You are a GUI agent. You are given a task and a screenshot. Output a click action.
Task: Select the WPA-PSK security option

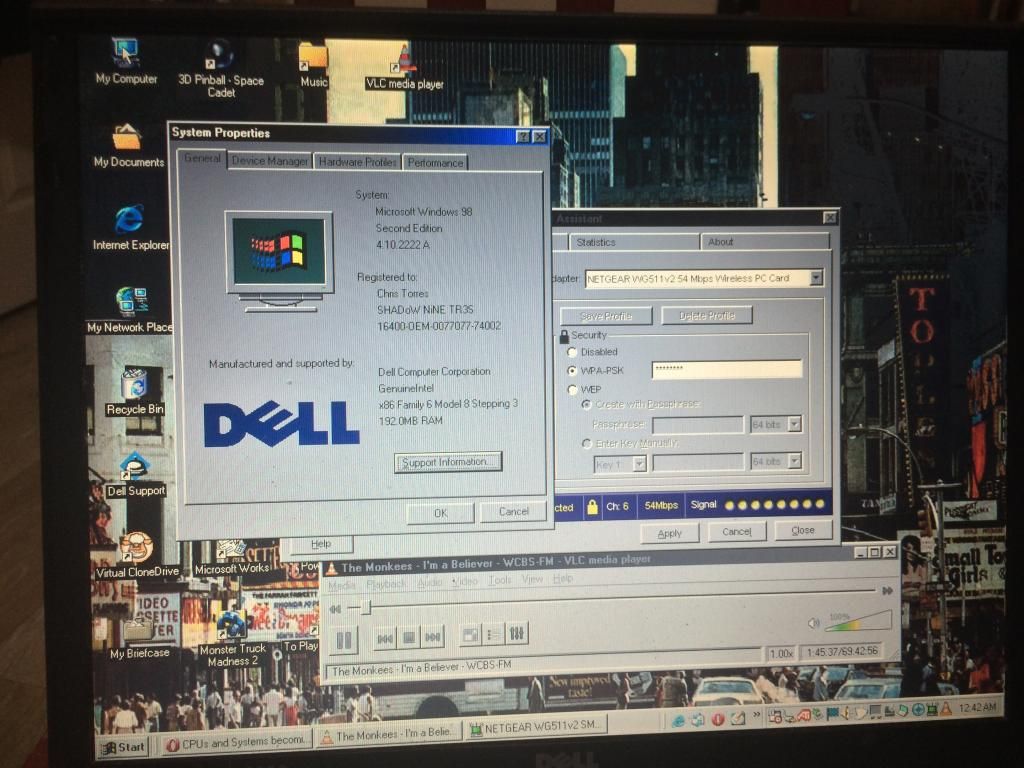tap(573, 370)
